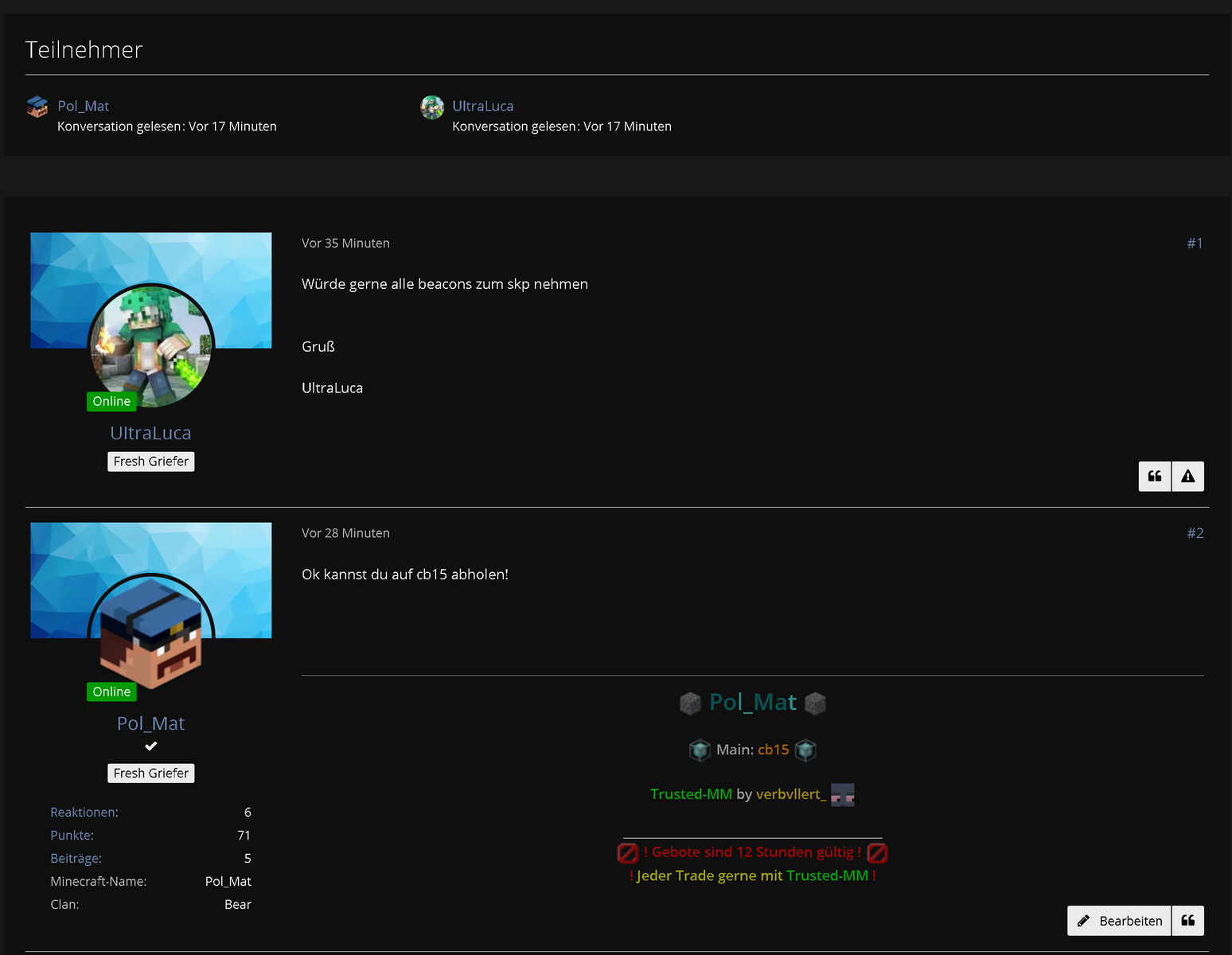
Task: Click Pol_Mat small avatar in Teilnehmer
Action: point(37,107)
